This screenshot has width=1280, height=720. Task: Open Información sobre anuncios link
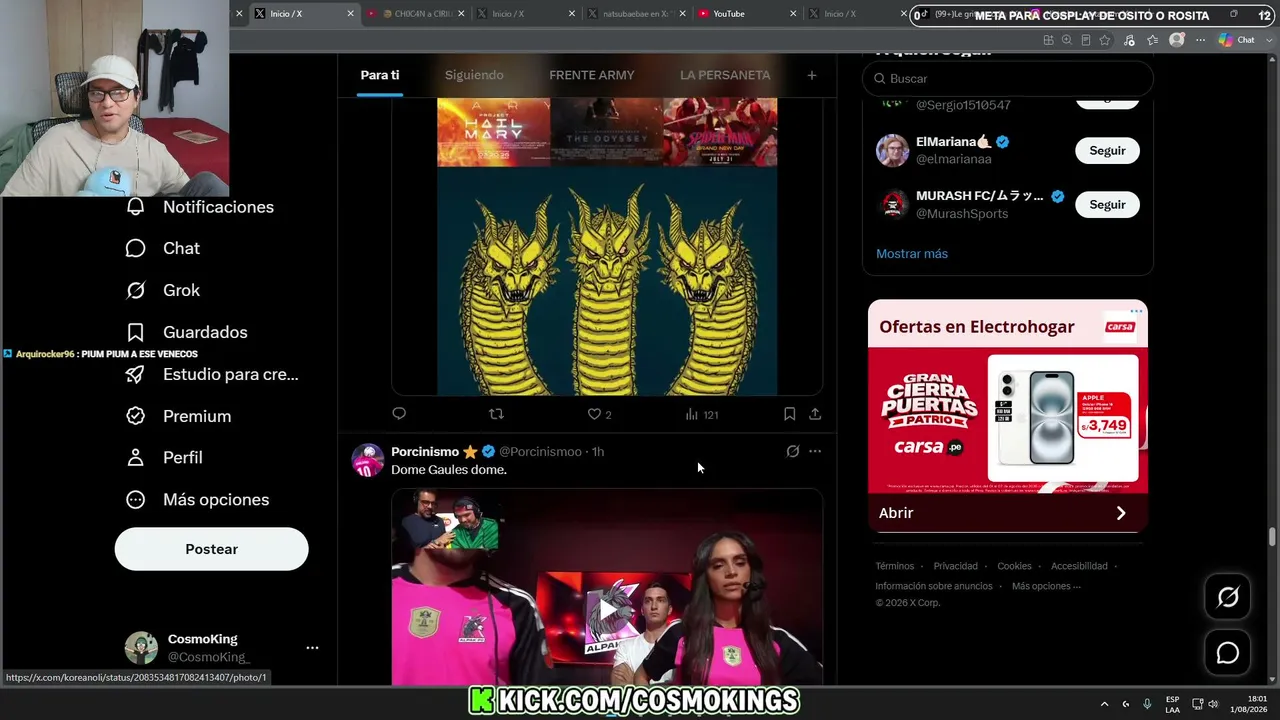click(x=934, y=586)
